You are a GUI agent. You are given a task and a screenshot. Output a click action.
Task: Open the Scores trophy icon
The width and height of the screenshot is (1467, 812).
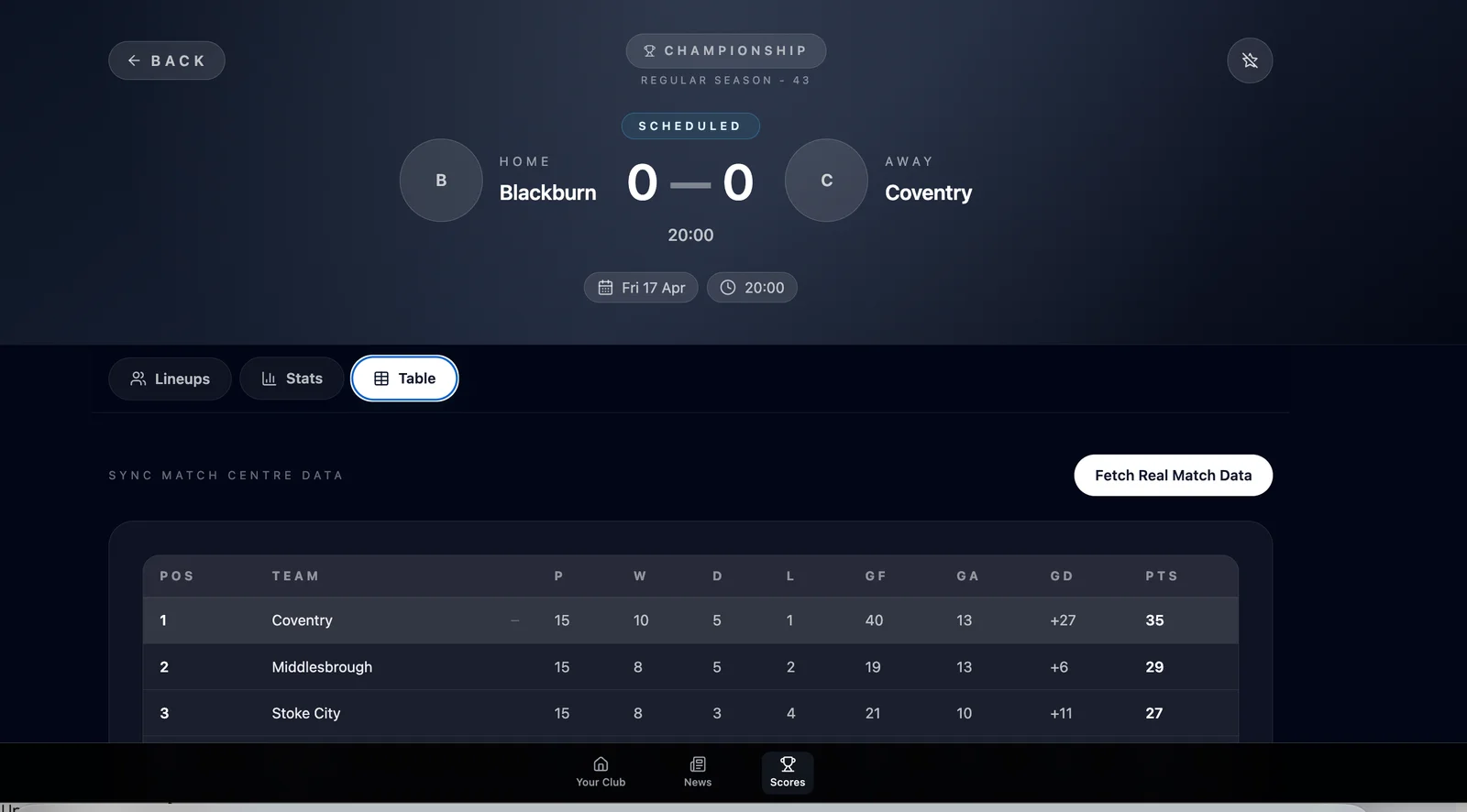tap(788, 764)
